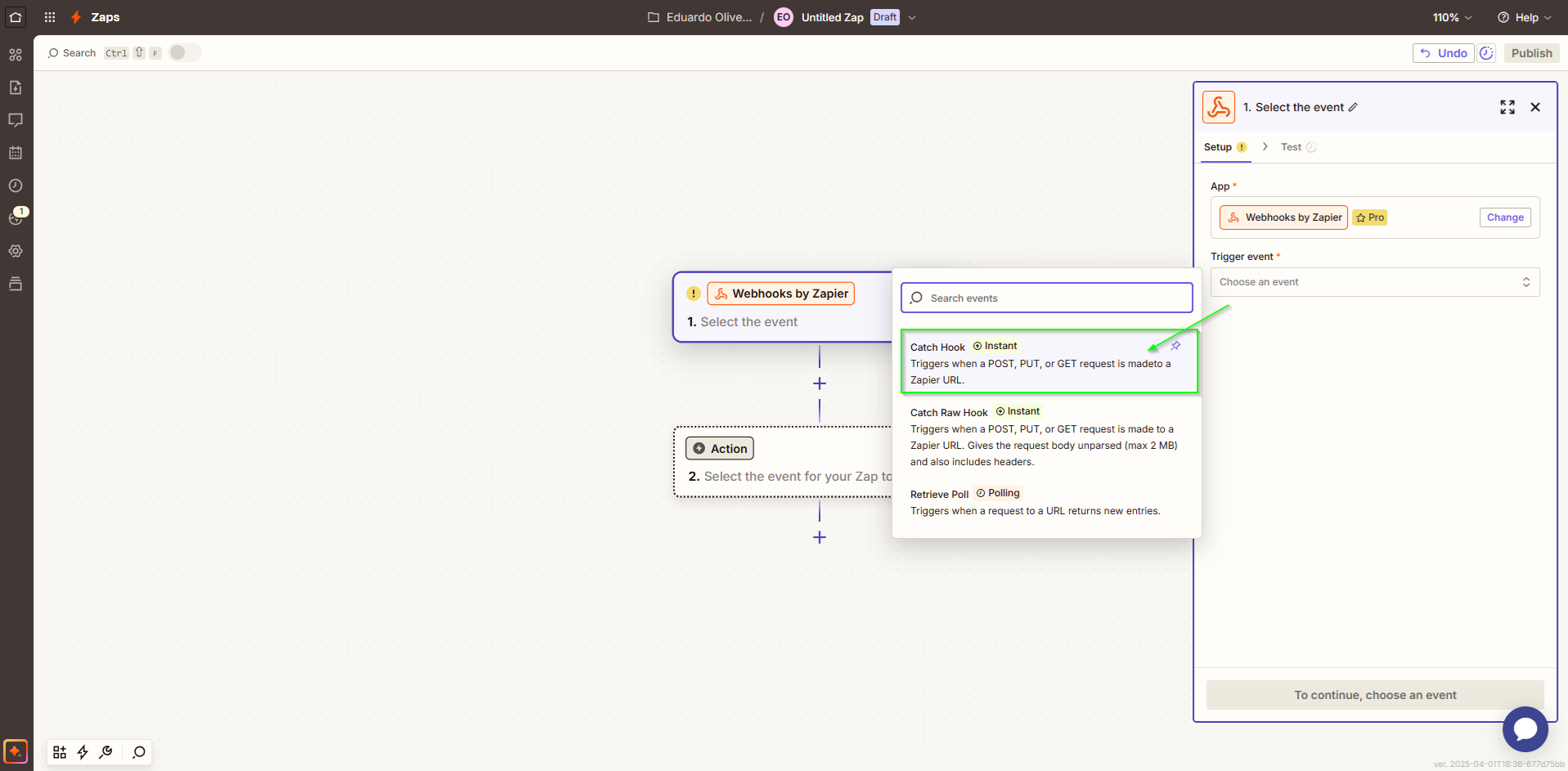The height and width of the screenshot is (771, 1568).
Task: Pin the Catch Hook event
Action: (1175, 346)
